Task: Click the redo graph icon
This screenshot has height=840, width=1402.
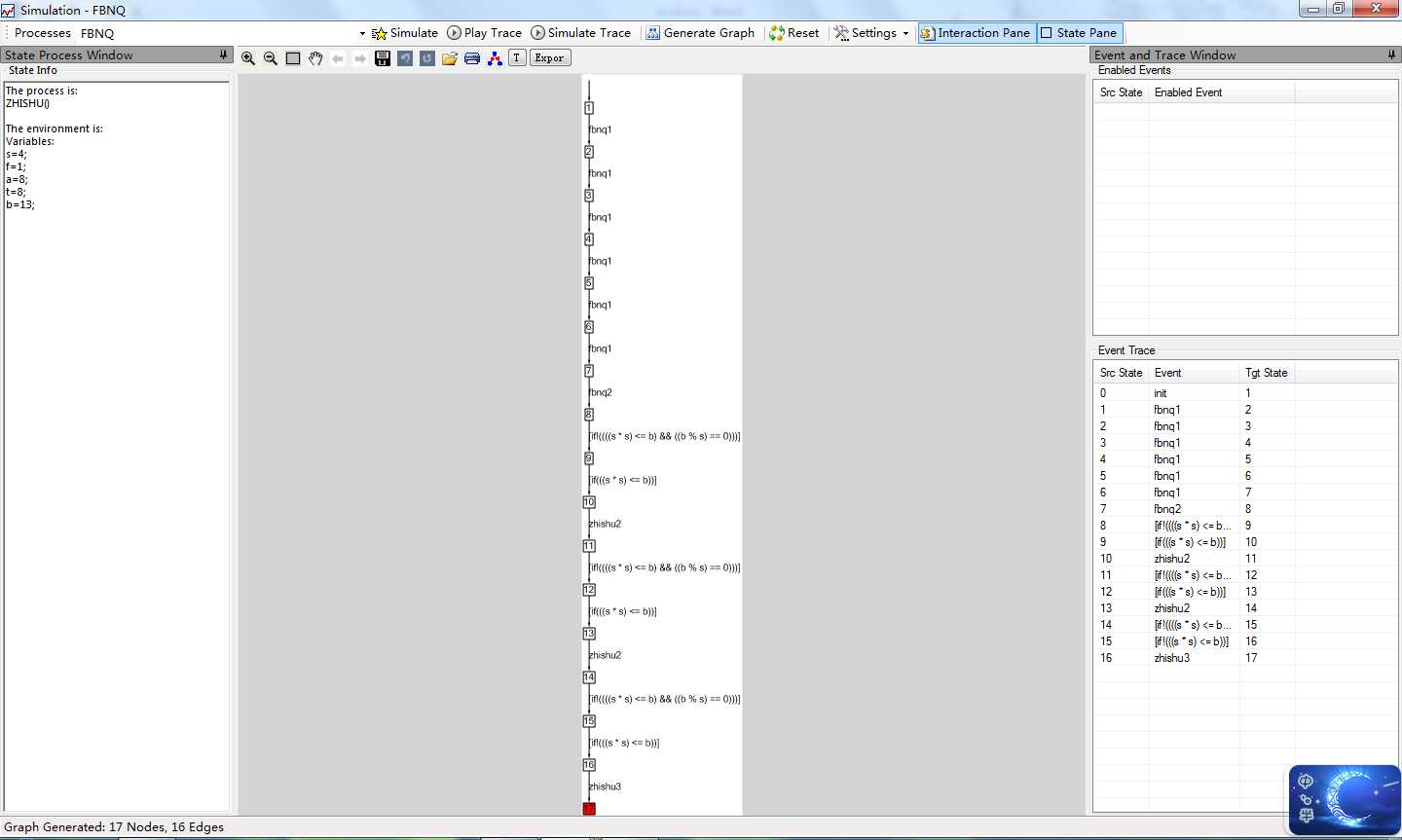Action: tap(427, 58)
